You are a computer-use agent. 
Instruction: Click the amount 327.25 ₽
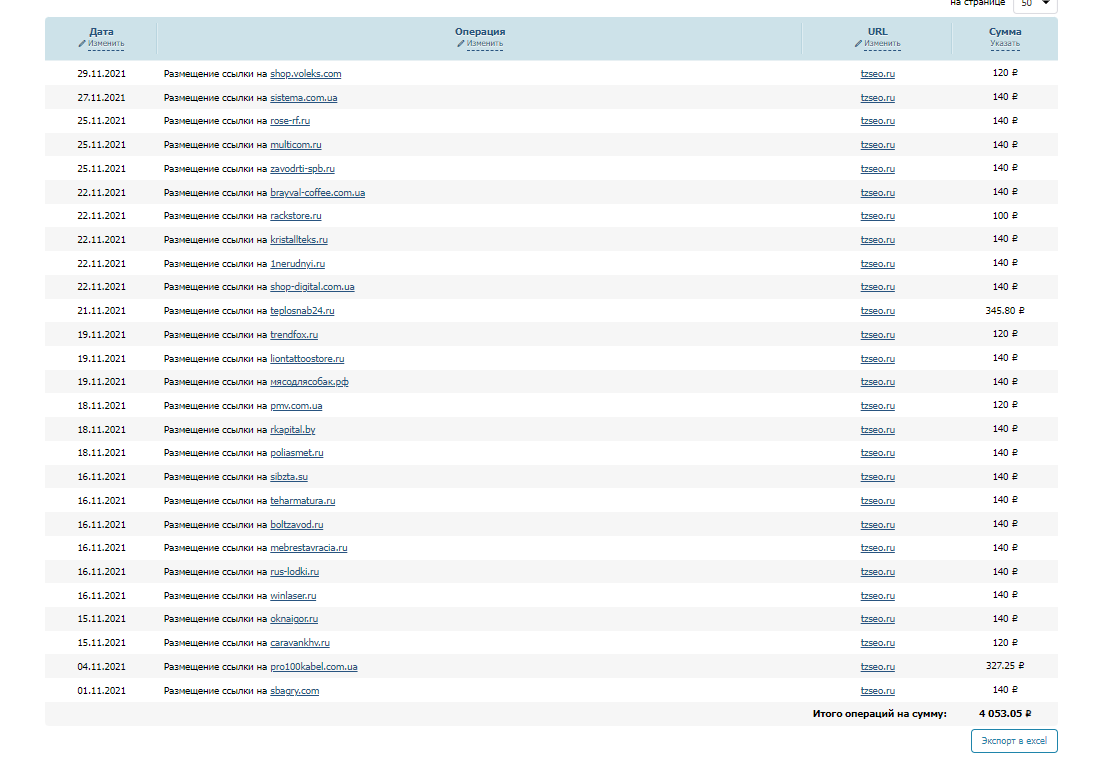tap(1005, 666)
